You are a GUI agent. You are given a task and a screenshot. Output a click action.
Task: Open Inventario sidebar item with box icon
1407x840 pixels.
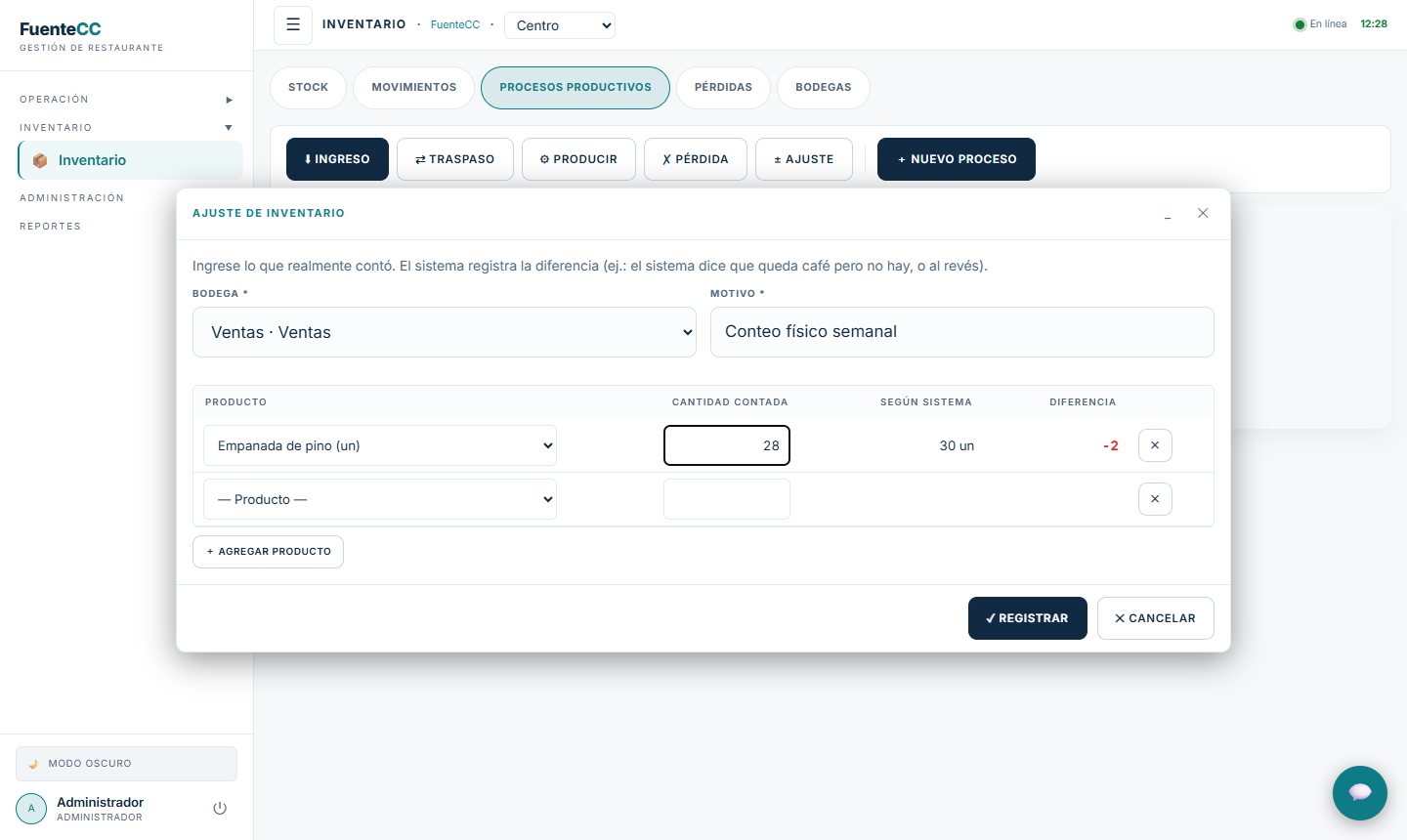point(131,160)
